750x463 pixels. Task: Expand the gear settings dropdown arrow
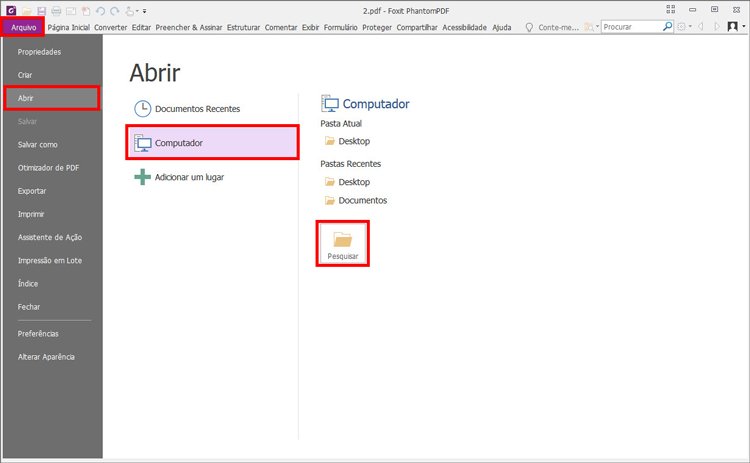690,27
